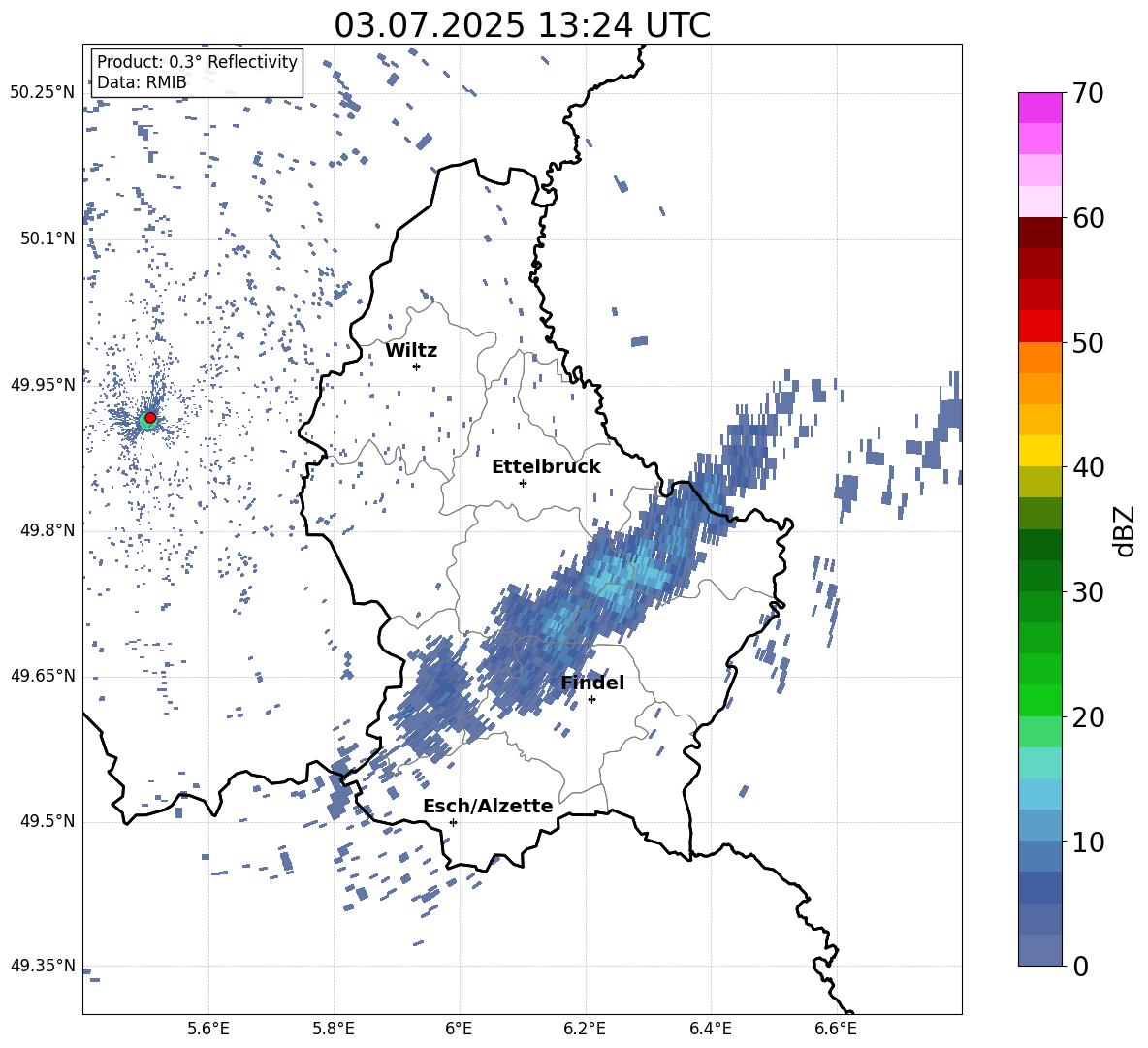The image size is (1148, 1048).
Task: Click the Data: RMIB text
Action: click(142, 82)
